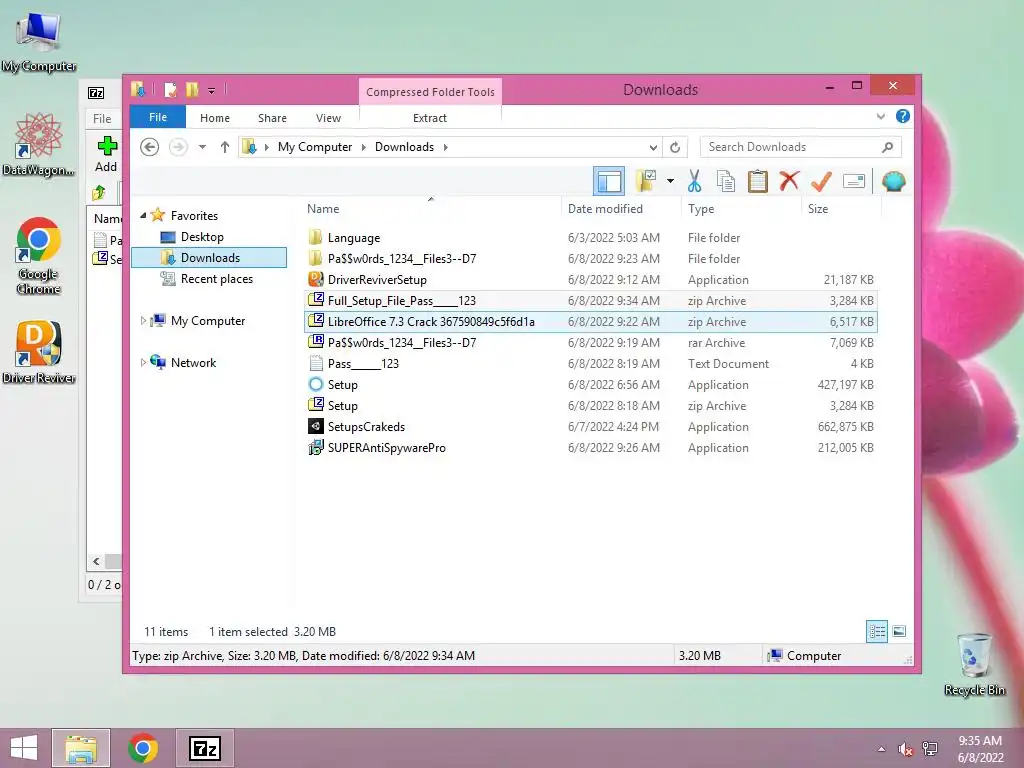Image resolution: width=1024 pixels, height=768 pixels.
Task: Open the New folder icon dropdown arrow
Action: click(670, 181)
